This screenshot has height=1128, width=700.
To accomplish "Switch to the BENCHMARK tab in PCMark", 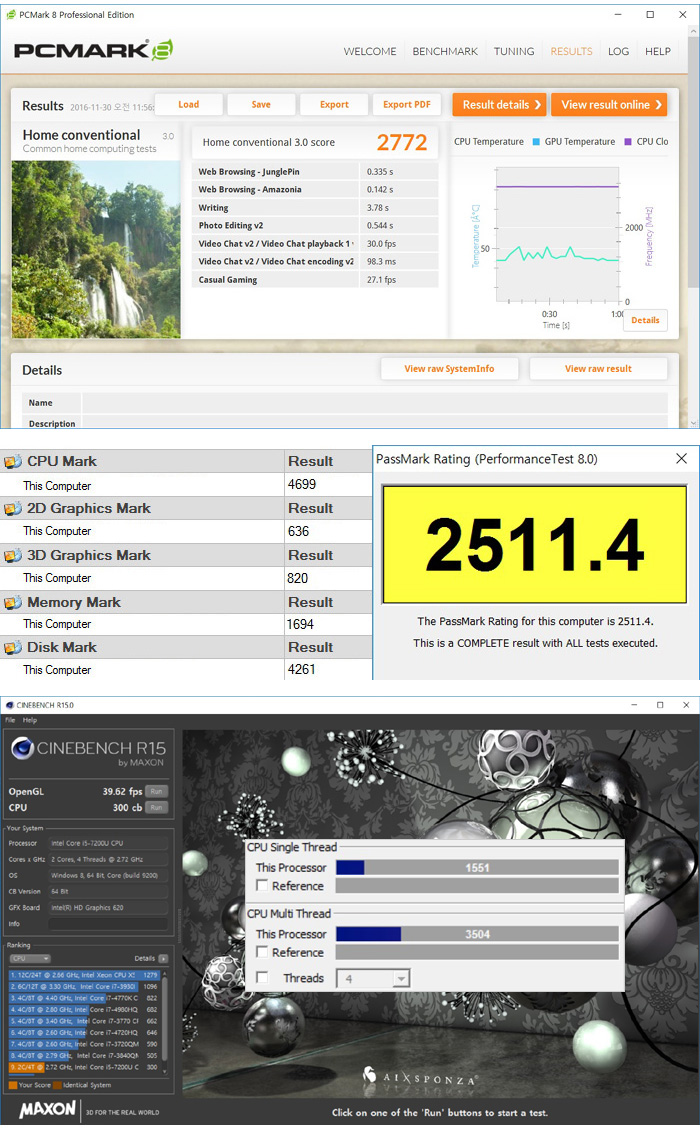I will (x=445, y=51).
